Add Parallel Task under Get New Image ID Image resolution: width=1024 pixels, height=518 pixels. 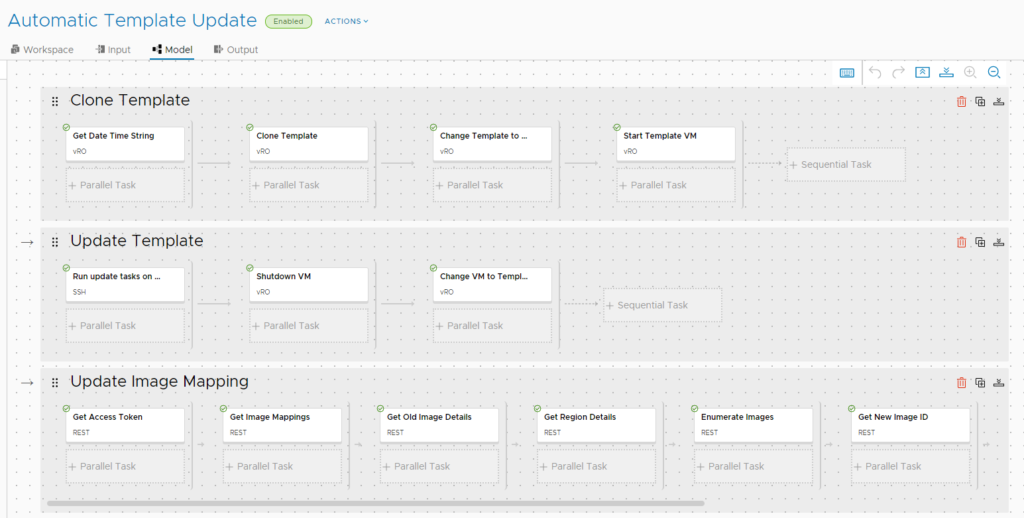point(910,466)
